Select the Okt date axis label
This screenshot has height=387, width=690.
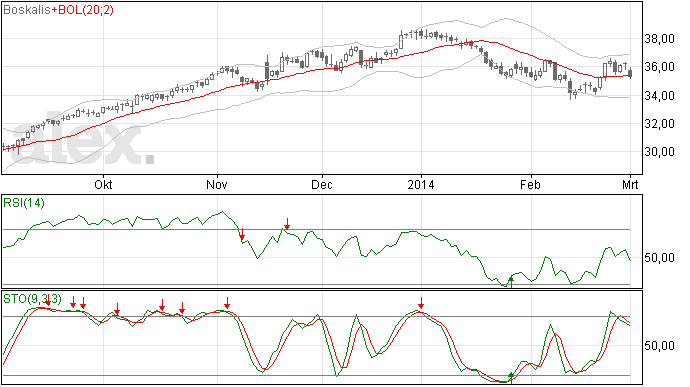pos(103,184)
